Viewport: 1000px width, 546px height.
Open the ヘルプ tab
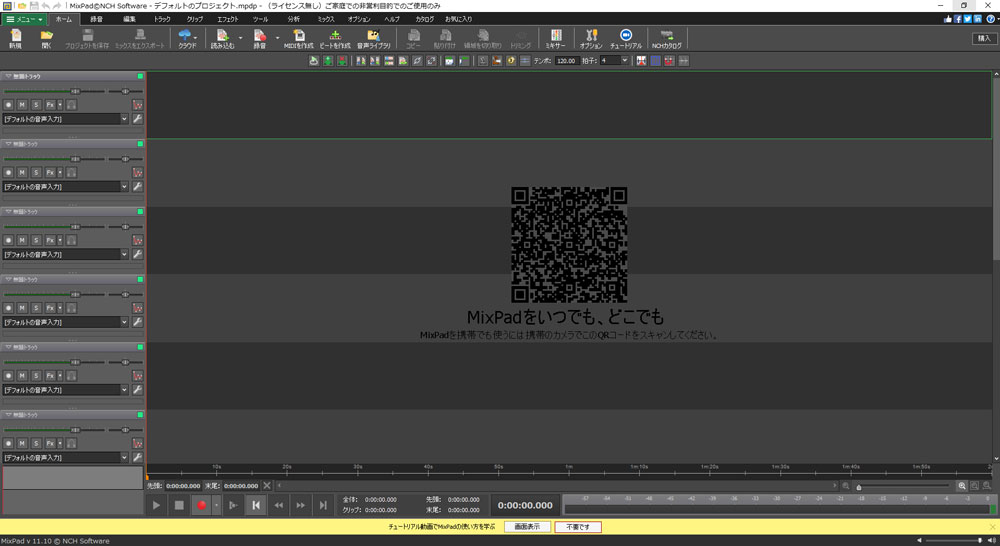click(x=392, y=19)
